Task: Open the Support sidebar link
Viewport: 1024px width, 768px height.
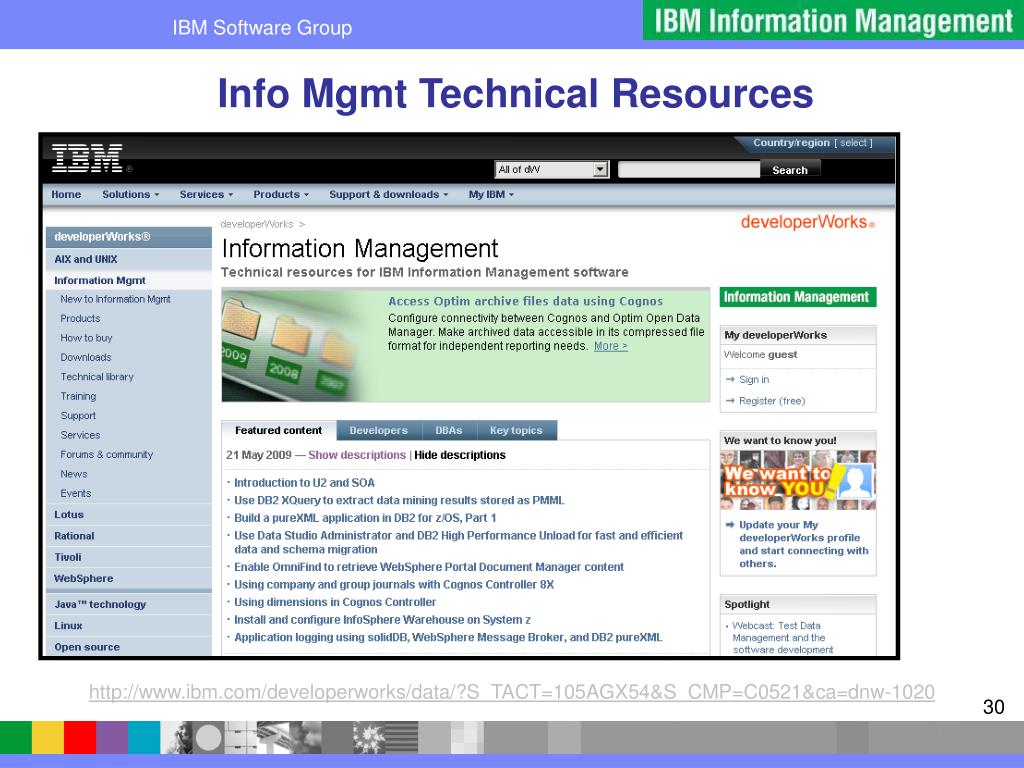Action: 78,415
